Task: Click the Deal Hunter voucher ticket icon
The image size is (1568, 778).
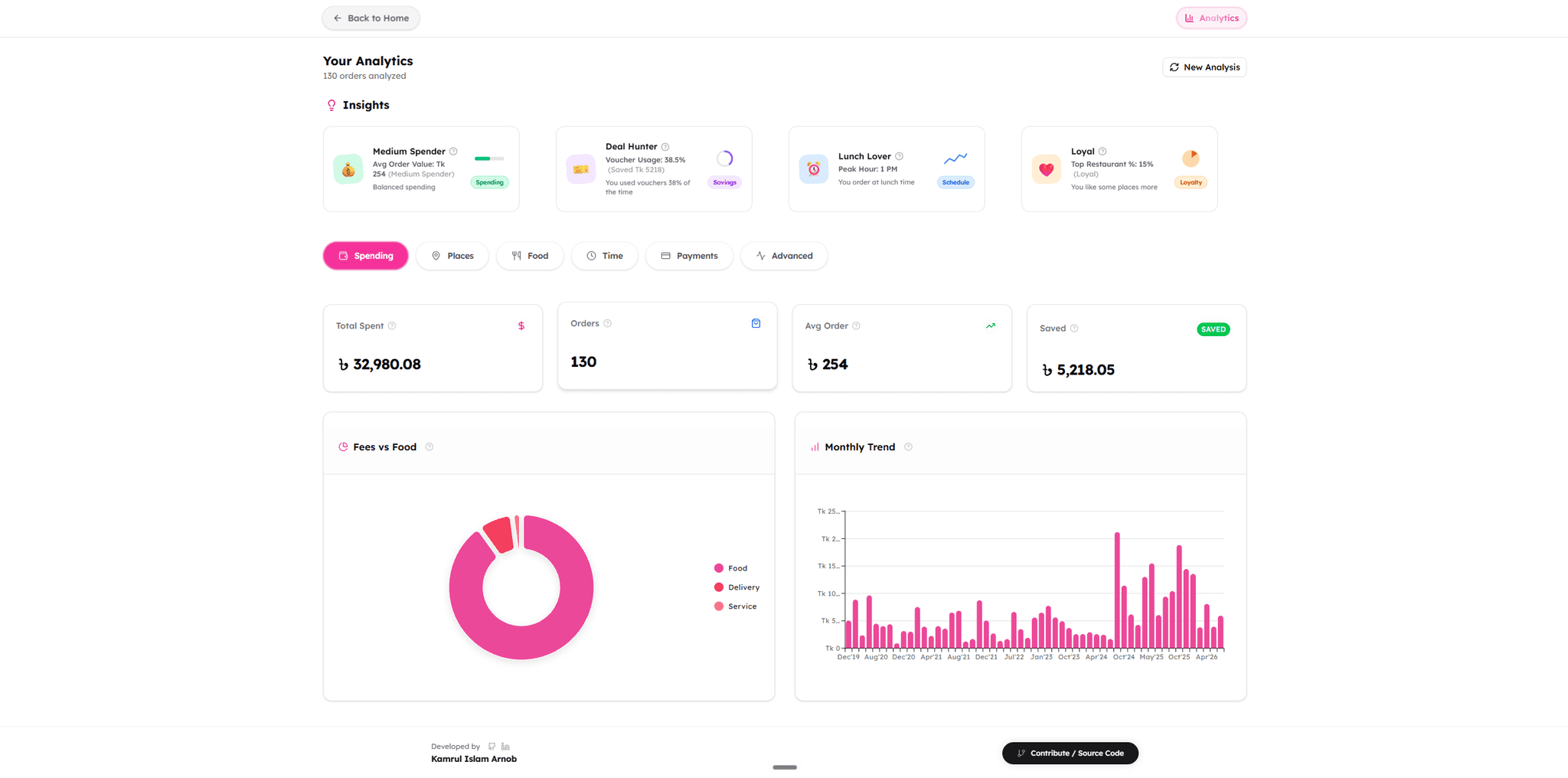Action: coord(581,169)
